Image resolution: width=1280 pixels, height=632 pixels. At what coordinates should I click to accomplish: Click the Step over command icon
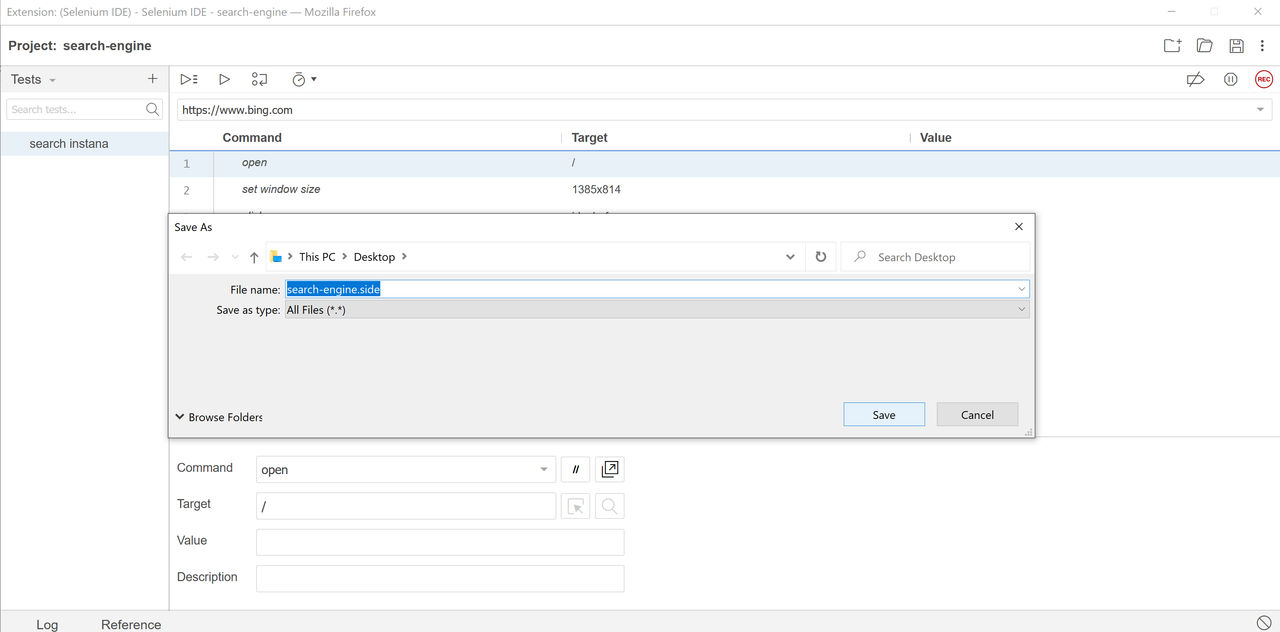click(259, 79)
